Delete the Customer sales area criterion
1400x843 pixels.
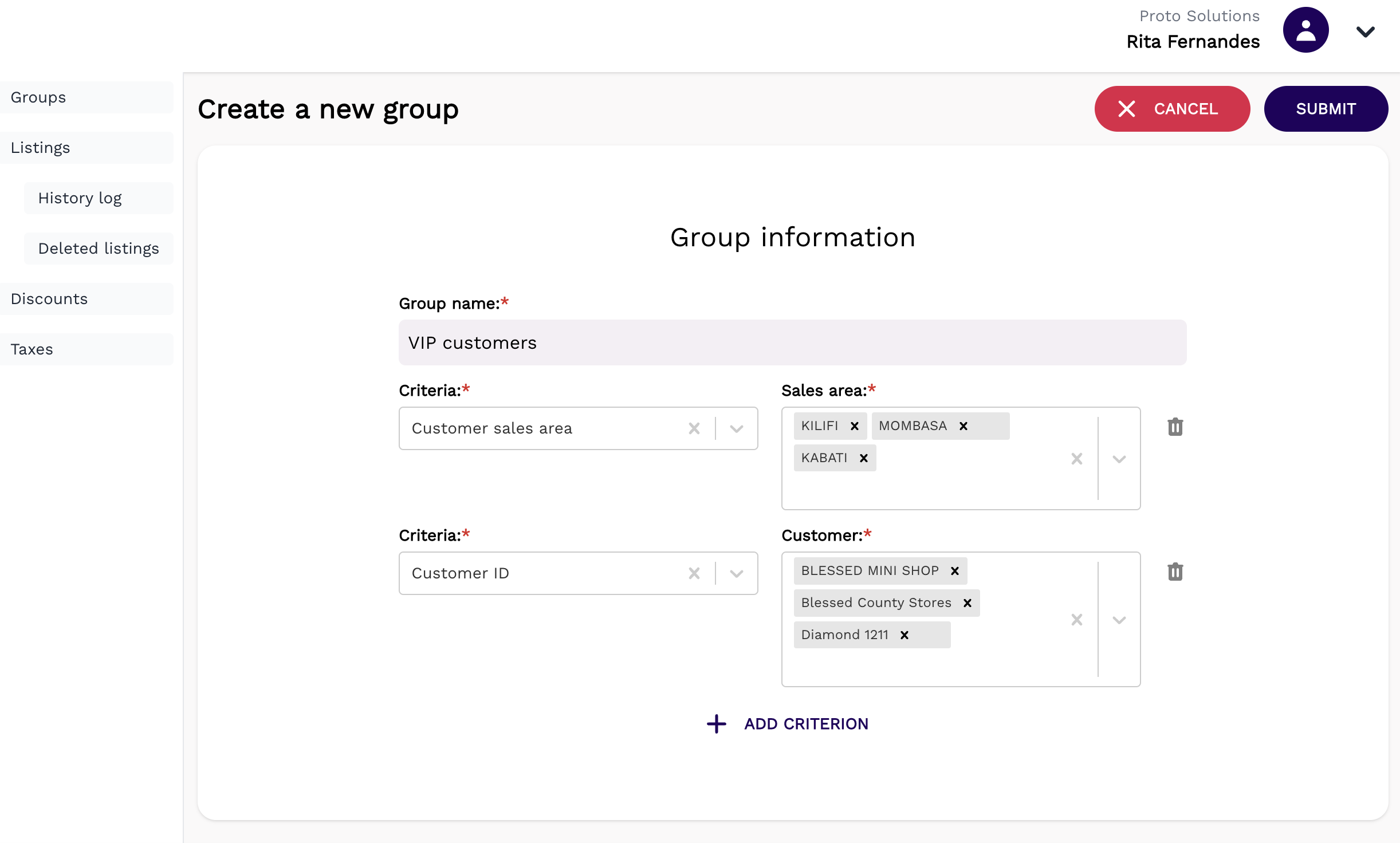point(1175,427)
